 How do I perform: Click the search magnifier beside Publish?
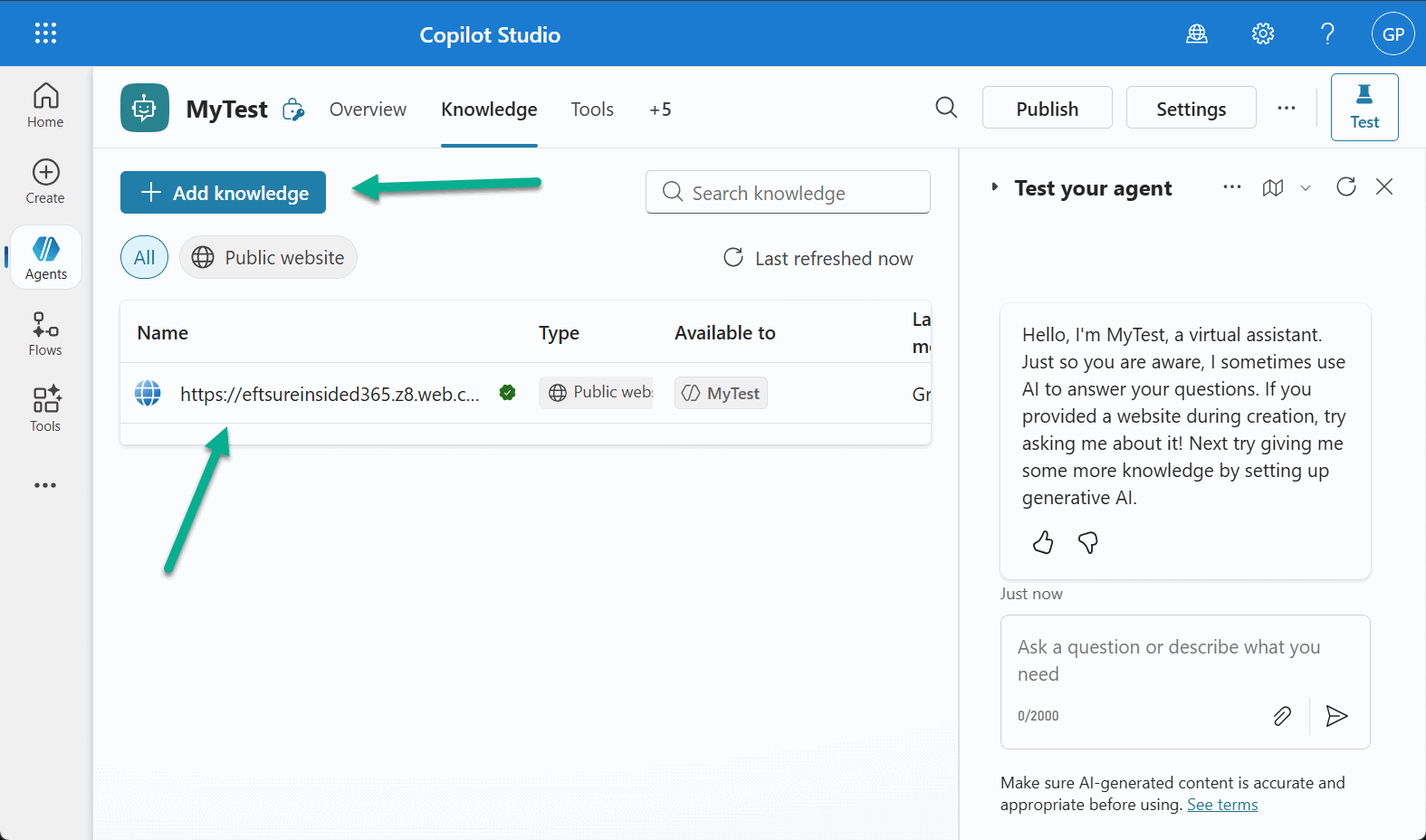pos(946,108)
